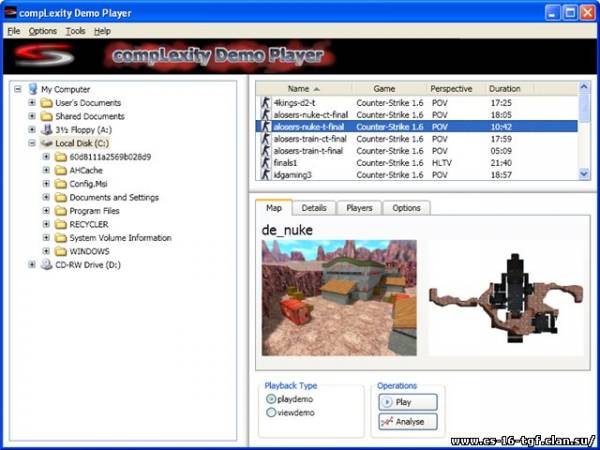600x450 pixels.
Task: Click the demo icon beside 4kings-d2-t
Action: [x=265, y=103]
